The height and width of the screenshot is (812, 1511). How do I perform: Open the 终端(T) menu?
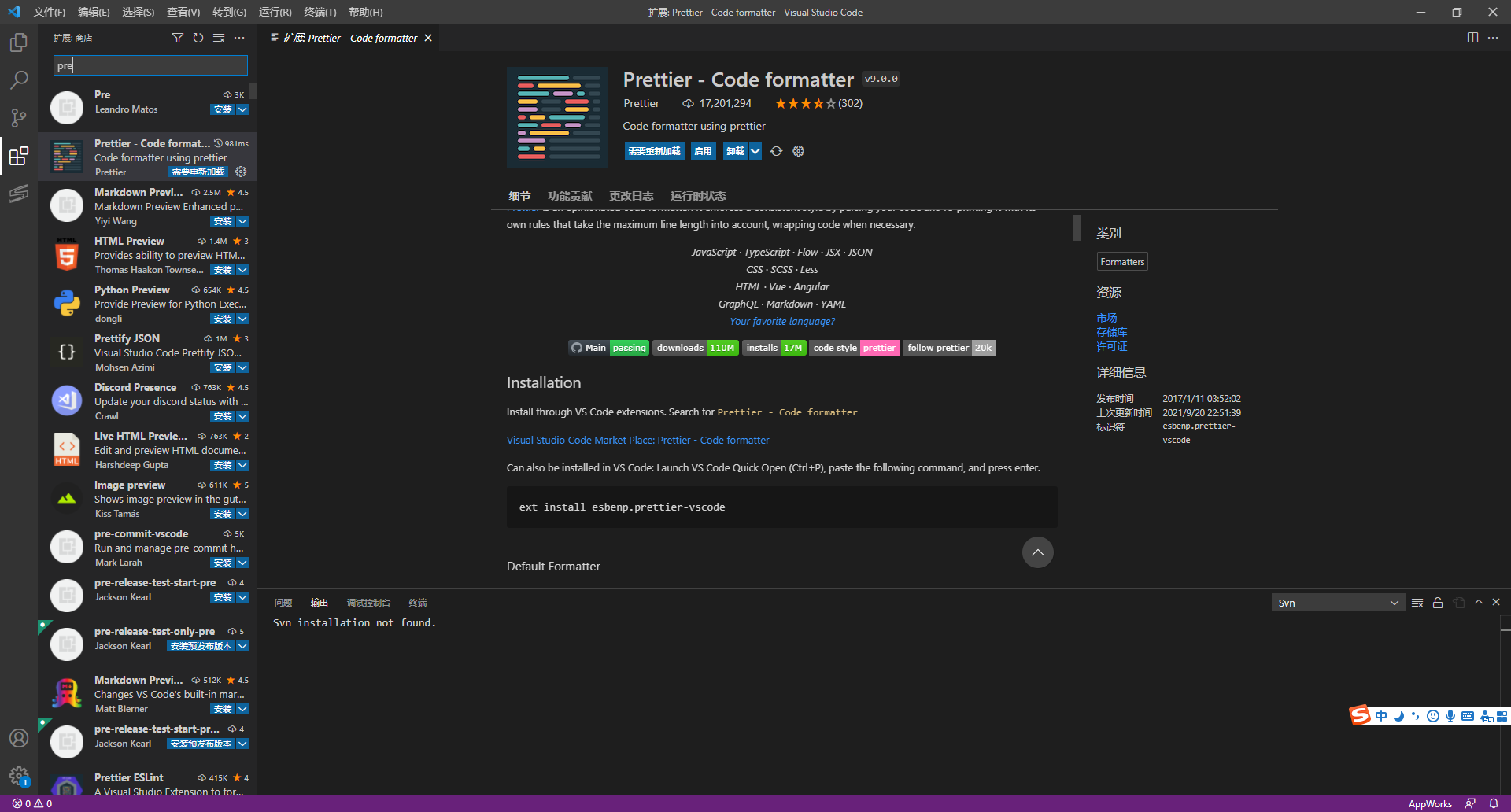tap(320, 12)
